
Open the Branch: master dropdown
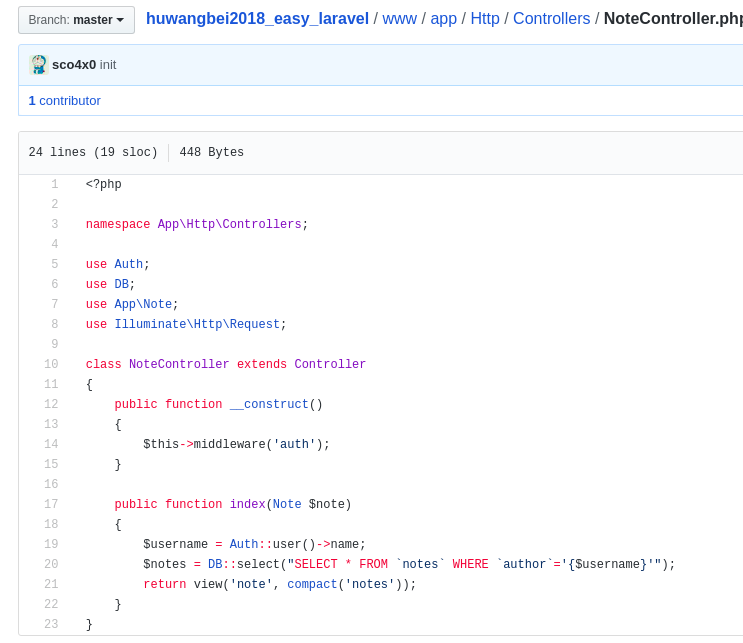click(76, 20)
